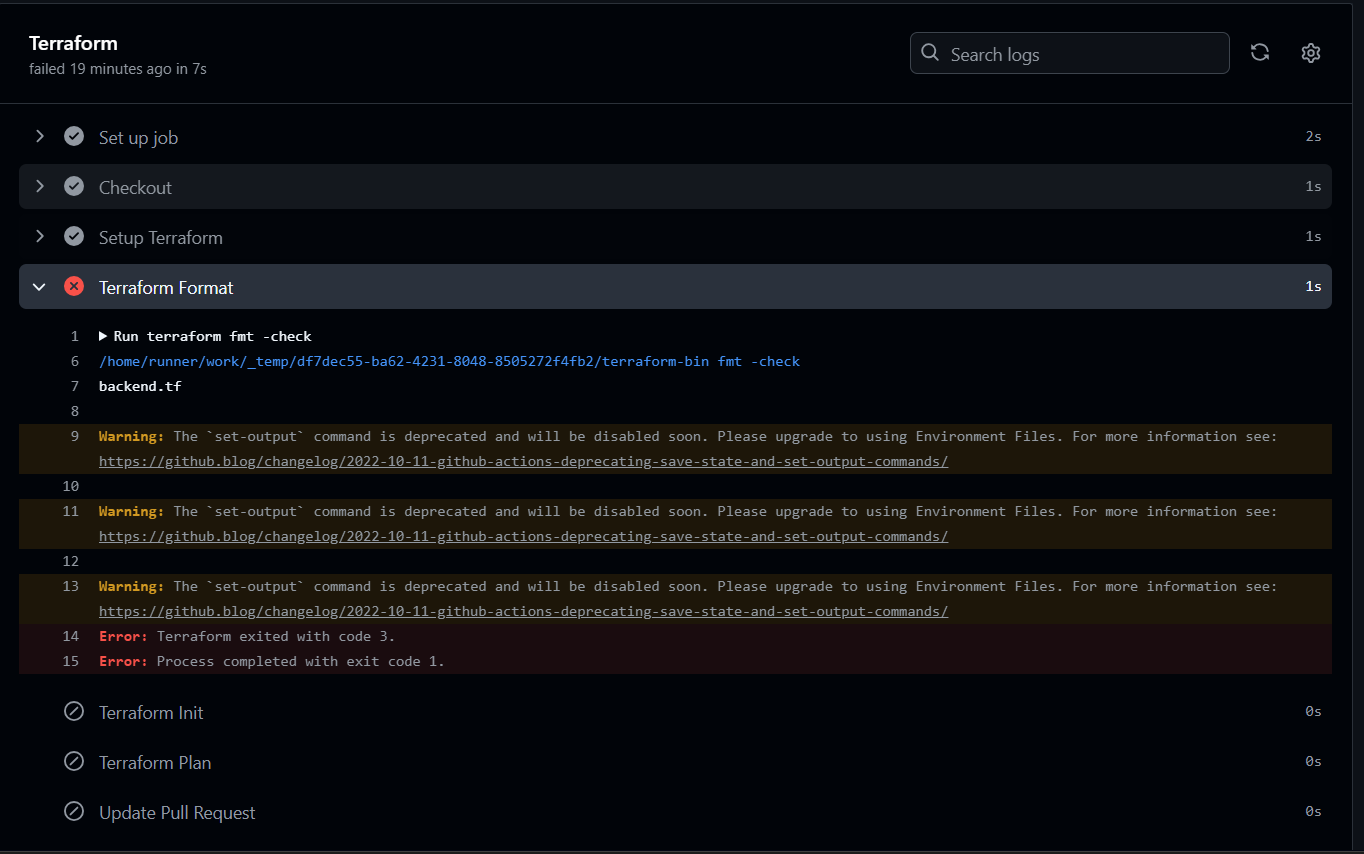Click the 0s duration for Terraform Init
1364x854 pixels.
pos(1313,711)
